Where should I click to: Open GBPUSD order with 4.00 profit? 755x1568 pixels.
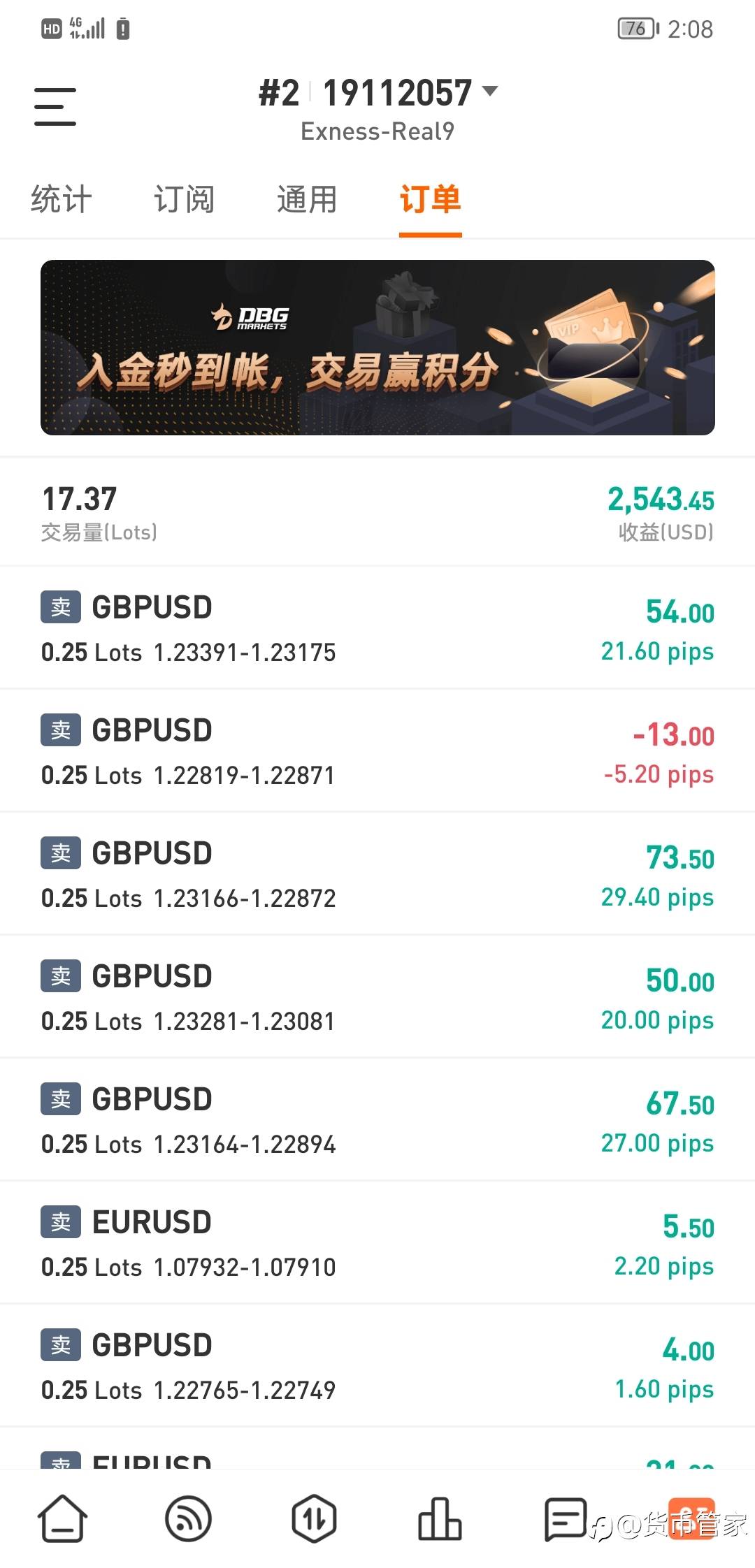377,1365
